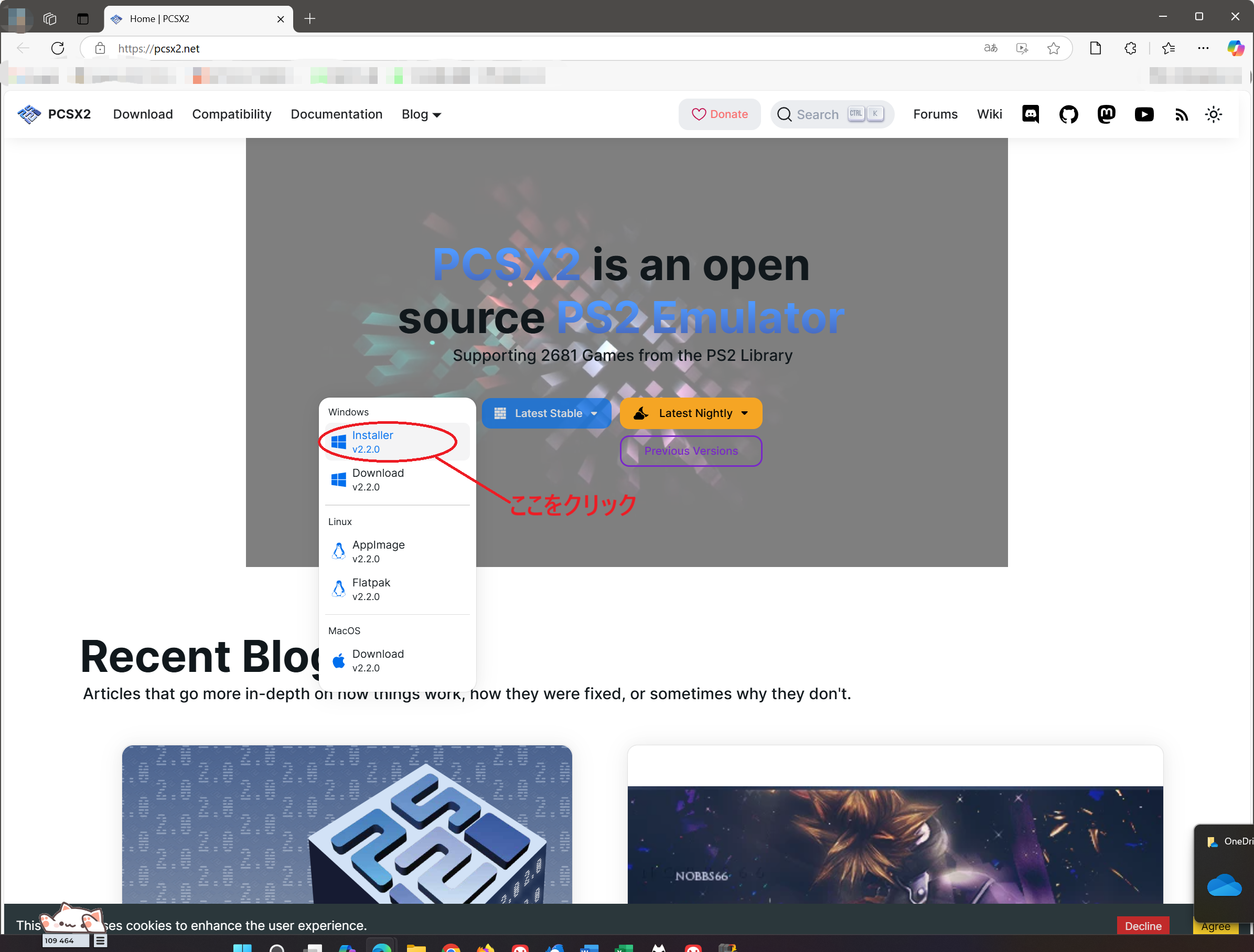Open the YouTube icon in site header
This screenshot has width=1254, height=952.
tap(1144, 114)
